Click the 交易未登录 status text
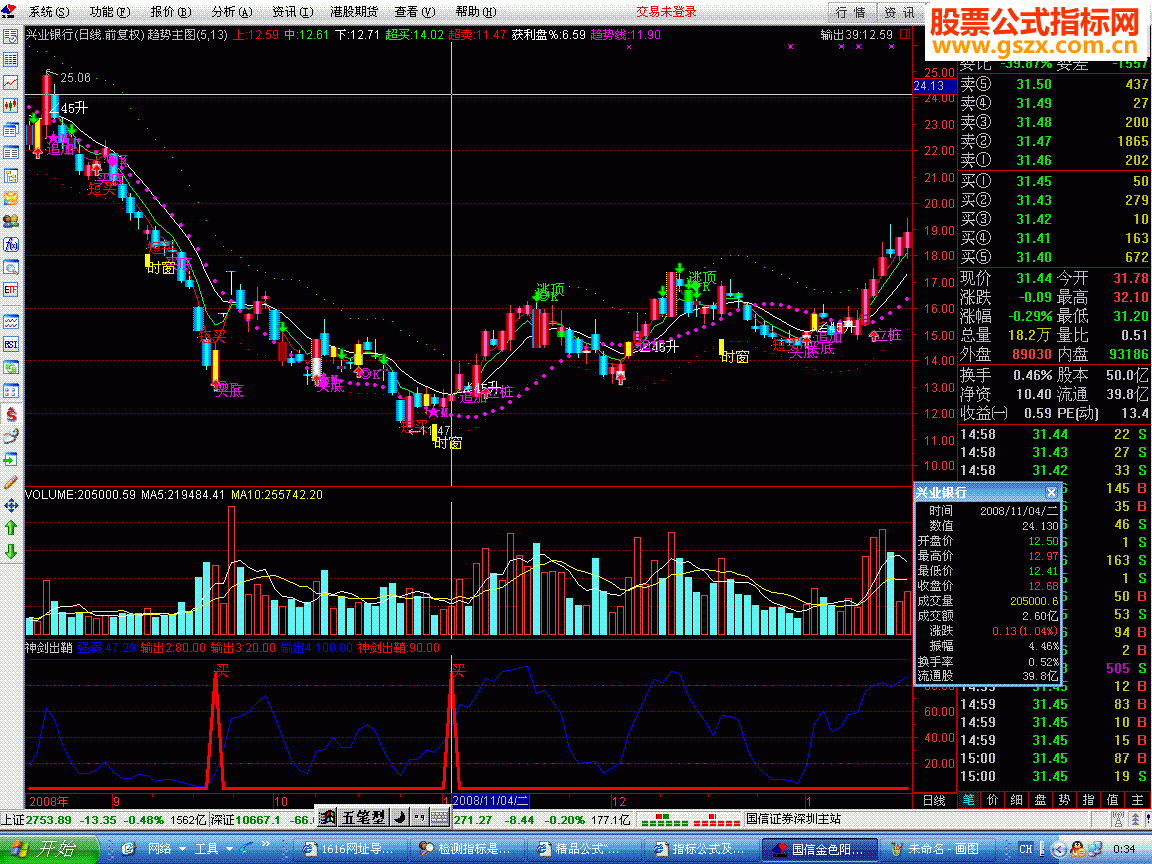The width and height of the screenshot is (1152, 864). (666, 12)
